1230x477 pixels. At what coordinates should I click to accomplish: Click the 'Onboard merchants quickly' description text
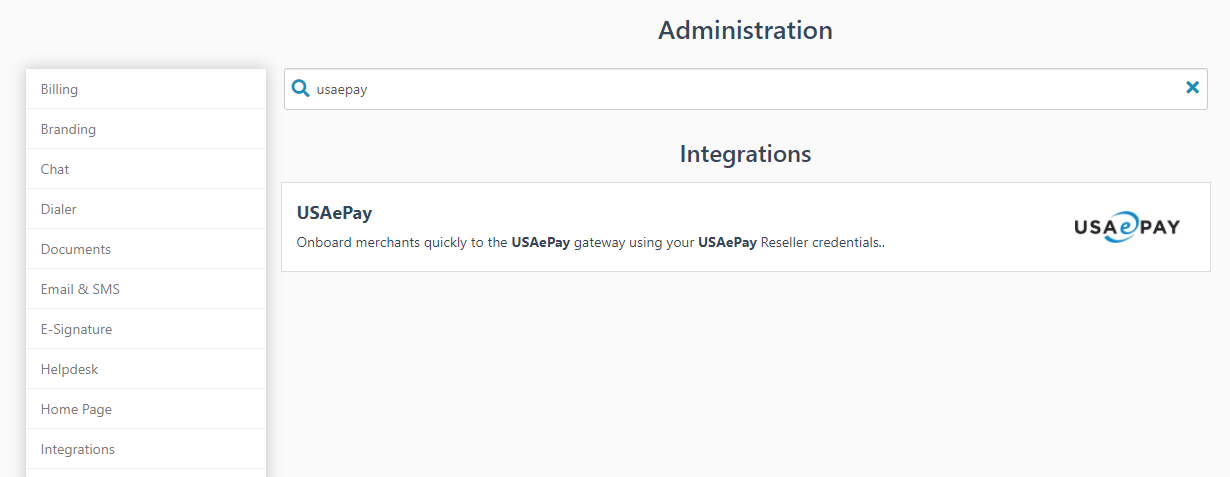402,242
